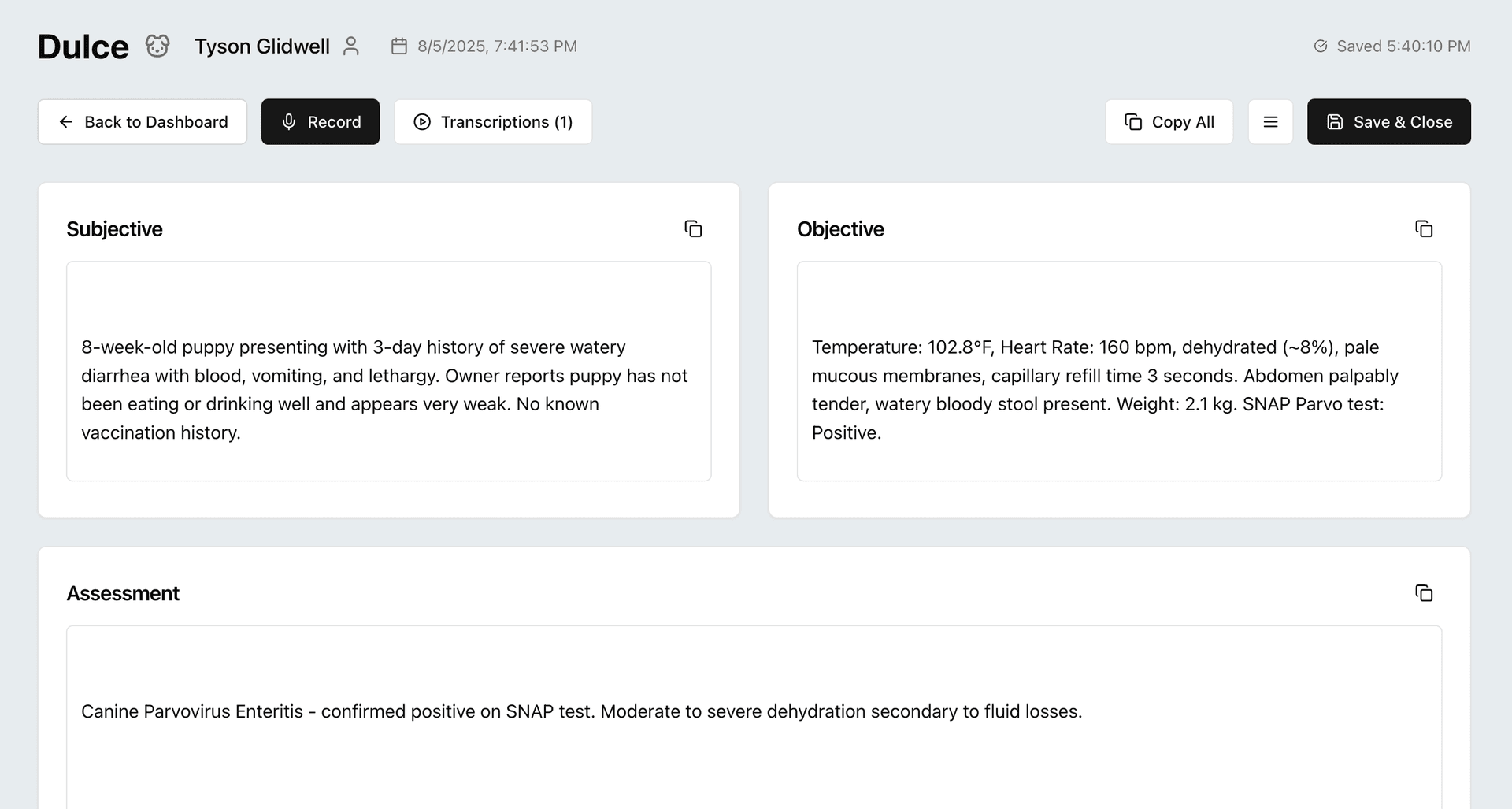The width and height of the screenshot is (1512, 809).
Task: Copy the Assessment section contents
Action: [x=1424, y=593]
